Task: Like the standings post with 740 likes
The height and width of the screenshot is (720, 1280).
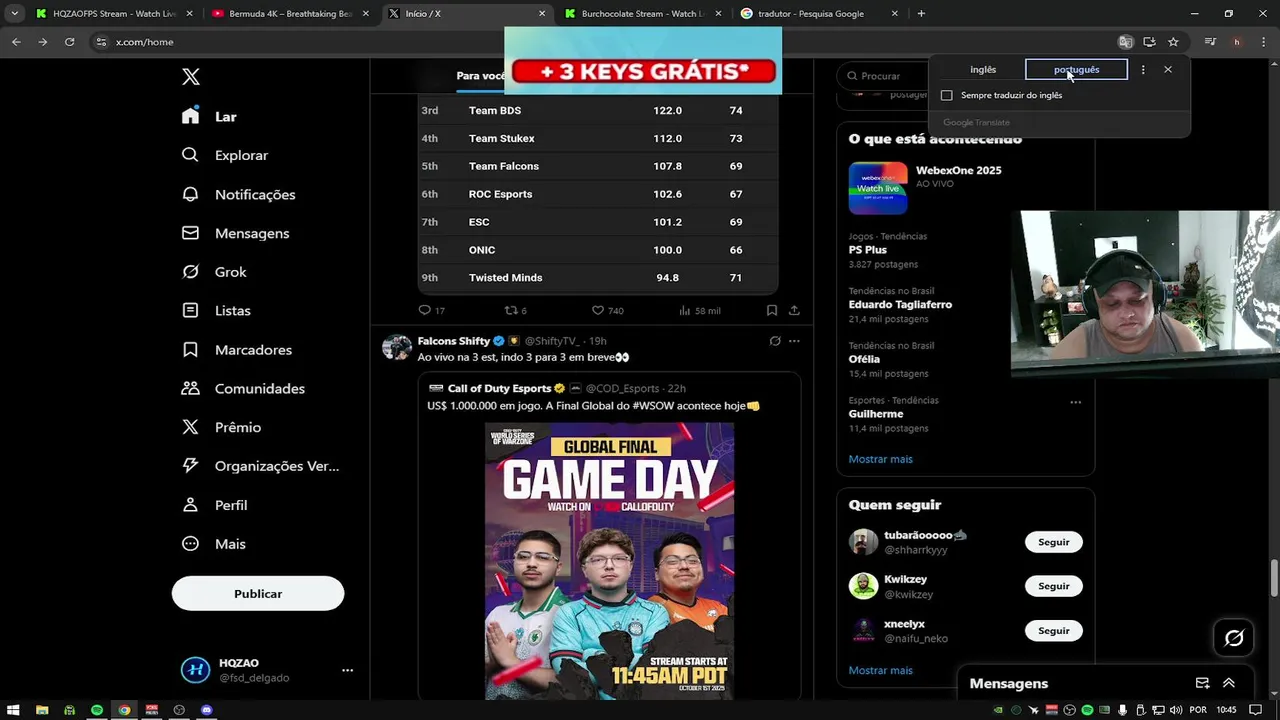Action: [607, 310]
